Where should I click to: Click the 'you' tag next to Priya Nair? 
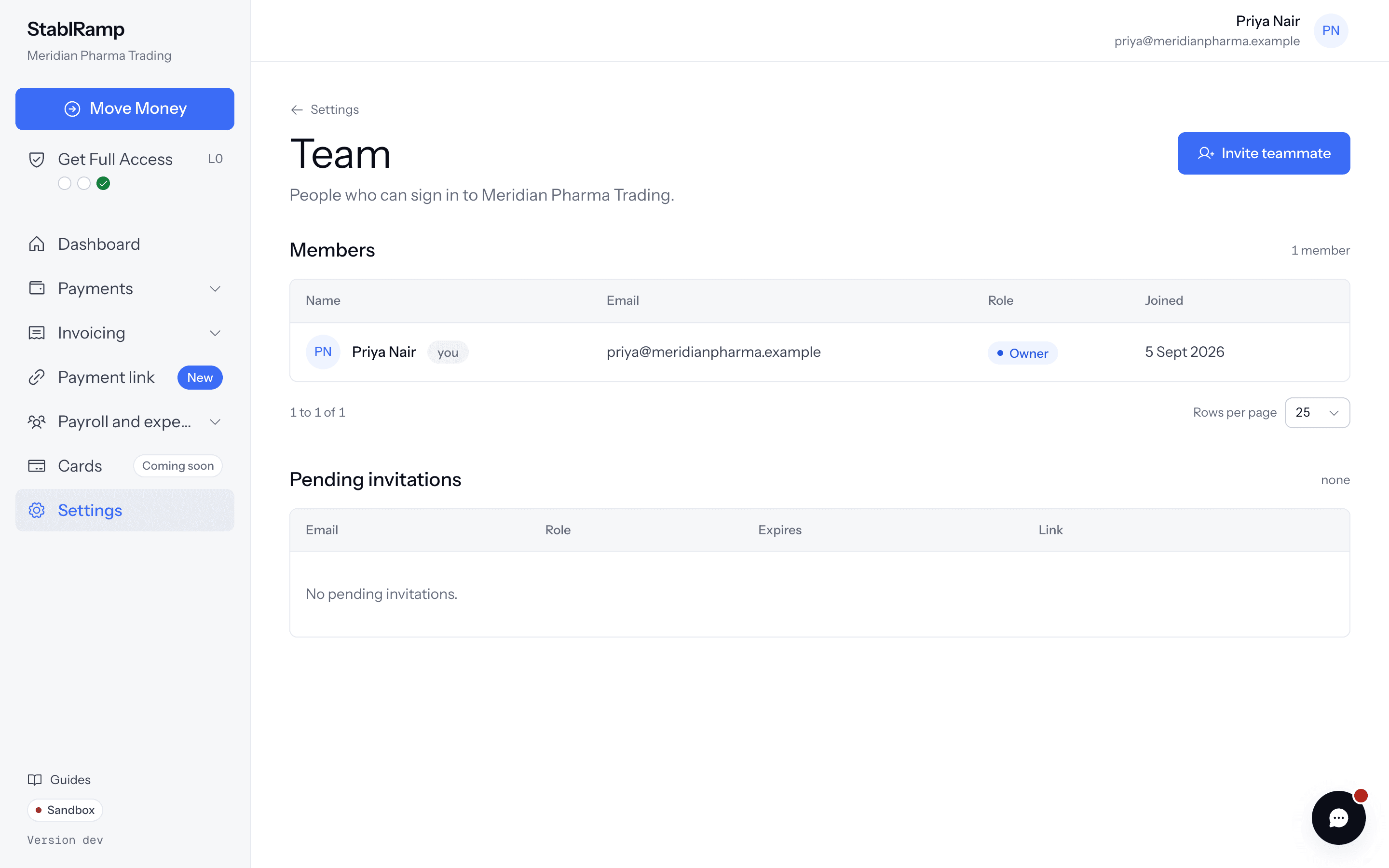(448, 353)
